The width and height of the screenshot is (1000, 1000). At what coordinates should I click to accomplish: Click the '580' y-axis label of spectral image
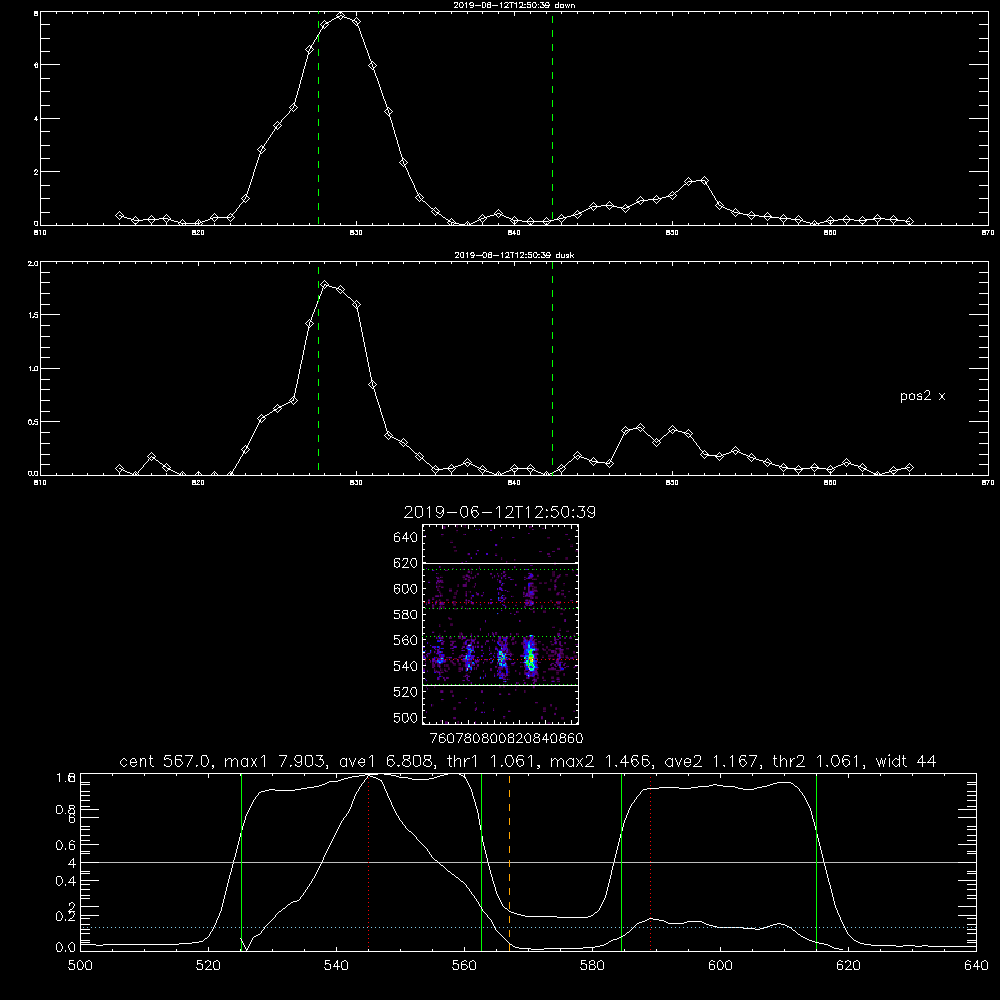coord(406,614)
